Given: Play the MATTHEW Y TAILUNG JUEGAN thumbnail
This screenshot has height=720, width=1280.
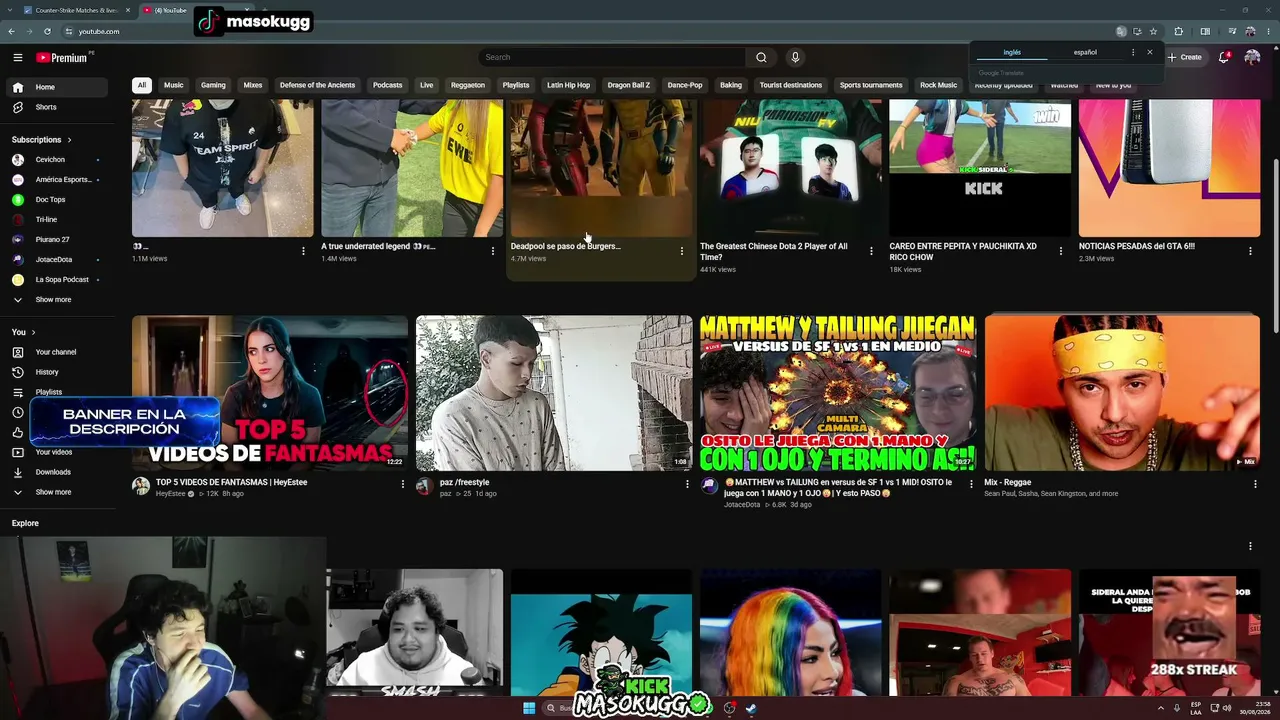Looking at the screenshot, I should 838,393.
